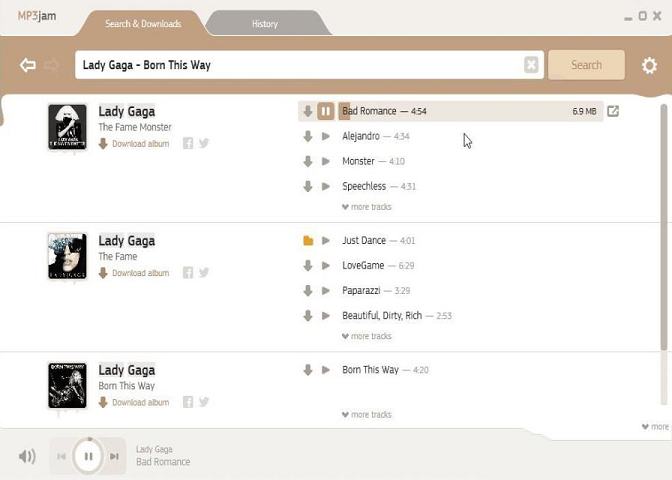The image size is (672, 480).
Task: Download the Beautiful, Dirty, Rich track
Action: [308, 316]
